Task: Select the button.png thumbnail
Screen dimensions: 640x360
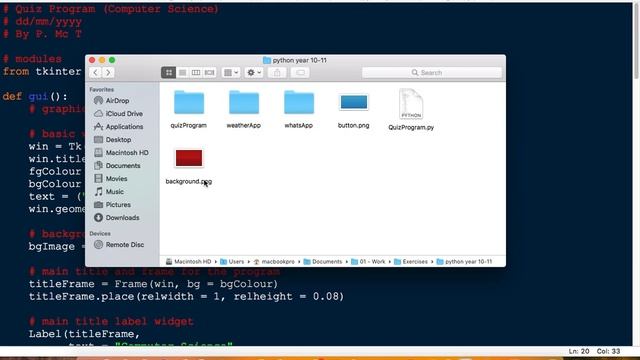Action: point(354,102)
